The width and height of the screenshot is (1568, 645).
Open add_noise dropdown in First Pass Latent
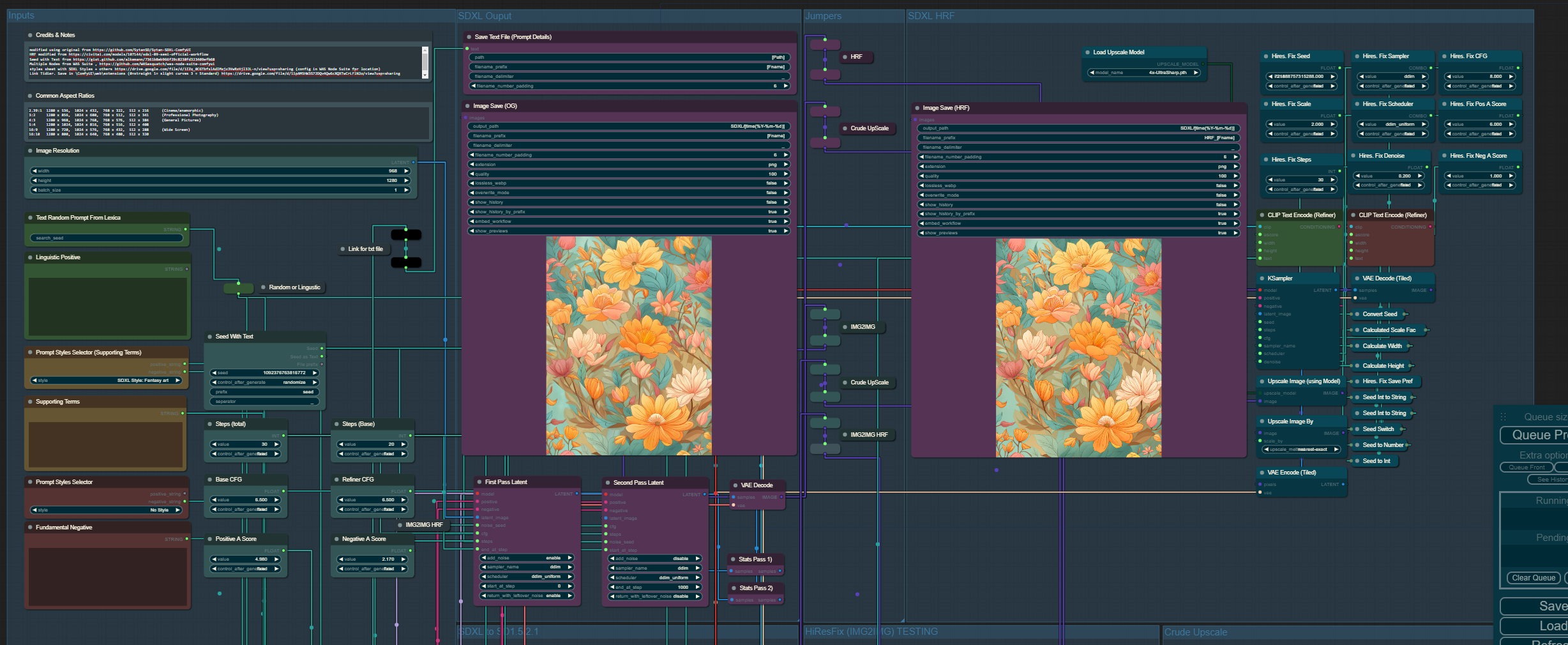tap(527, 558)
